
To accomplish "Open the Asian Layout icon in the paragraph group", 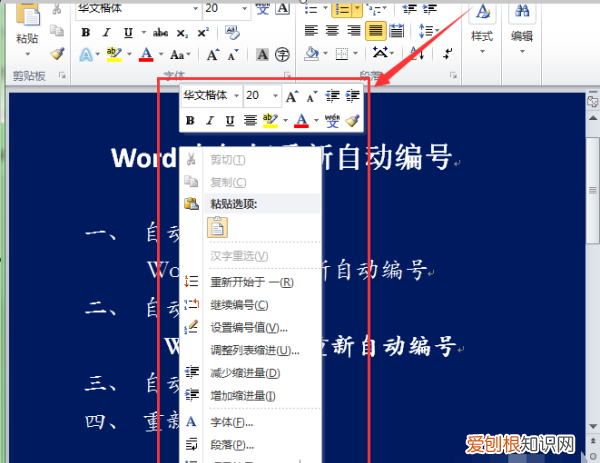I will [380, 53].
